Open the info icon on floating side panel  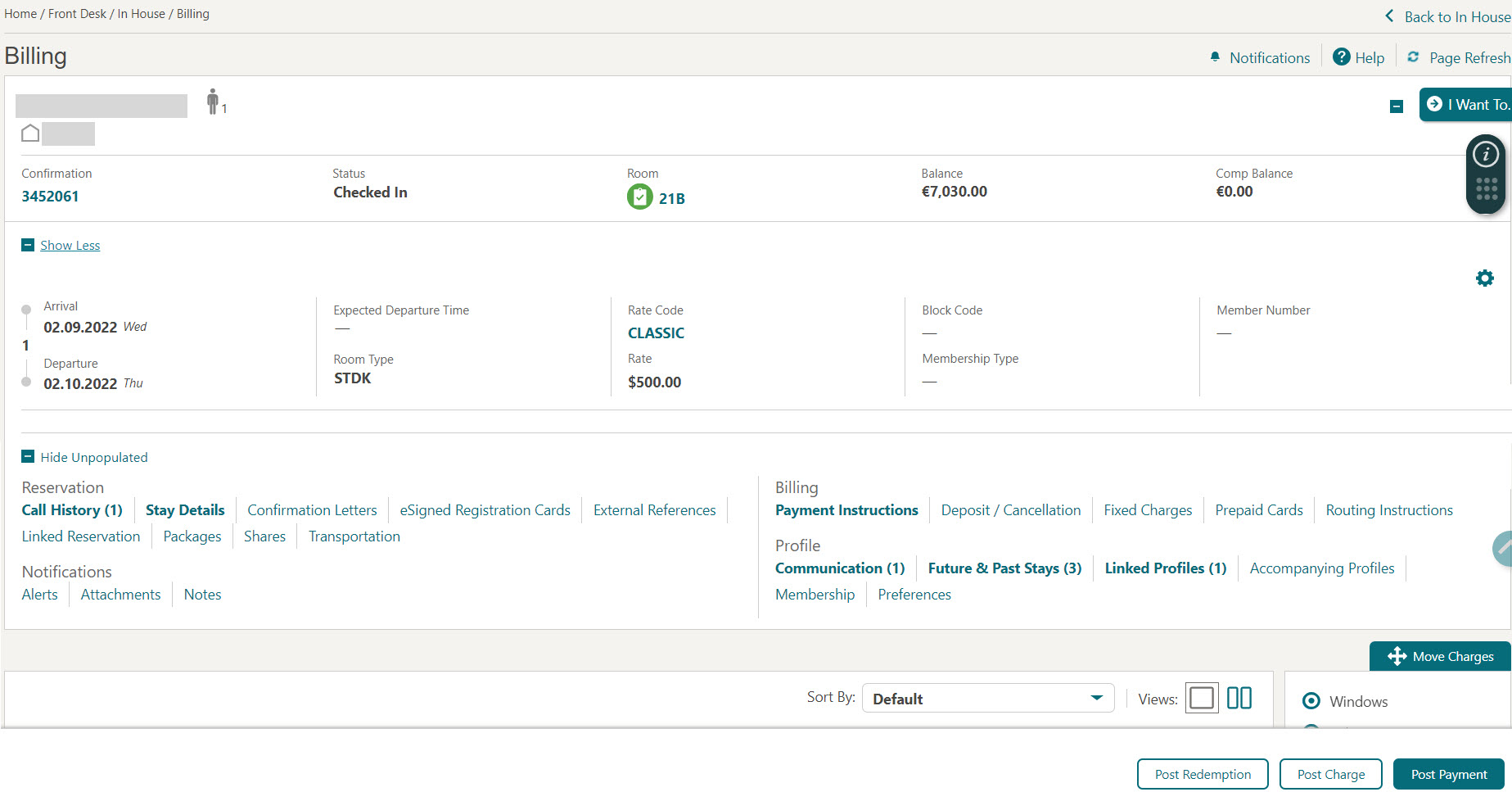[1485, 154]
